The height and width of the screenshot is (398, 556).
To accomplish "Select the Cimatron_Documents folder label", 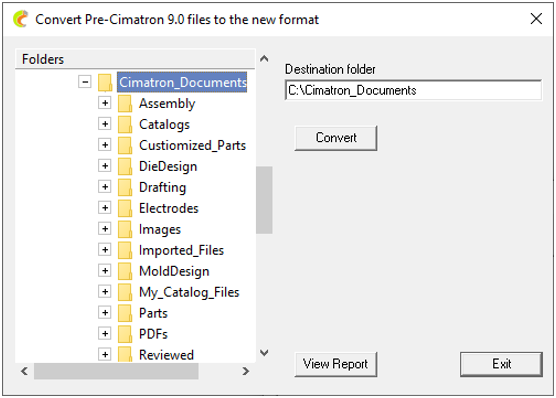I will [182, 82].
